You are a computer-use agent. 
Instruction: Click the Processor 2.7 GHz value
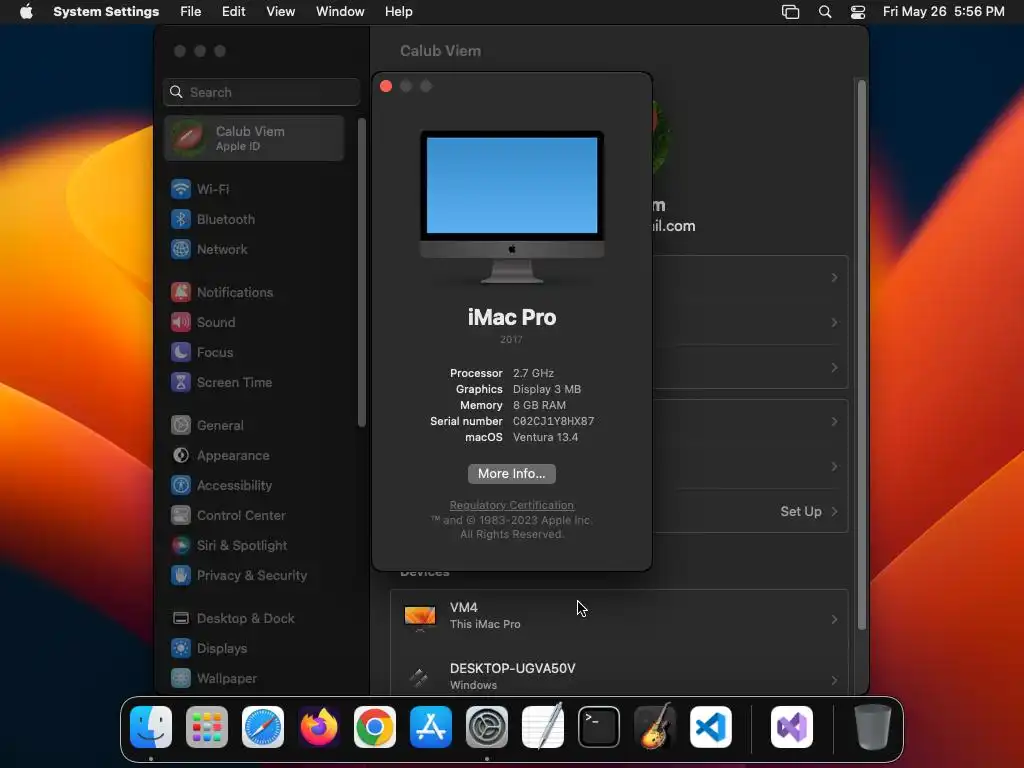tap(534, 373)
